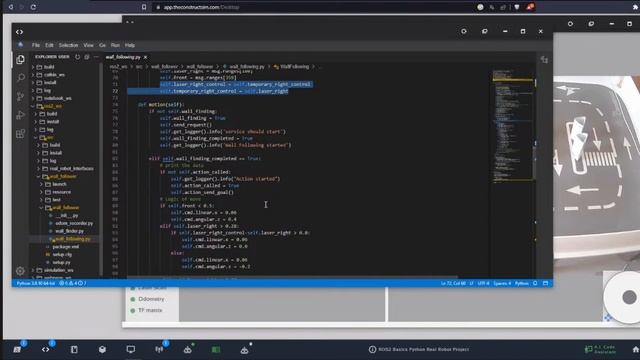Open the View menu
The height and width of the screenshot is (360, 640).
point(89,45)
